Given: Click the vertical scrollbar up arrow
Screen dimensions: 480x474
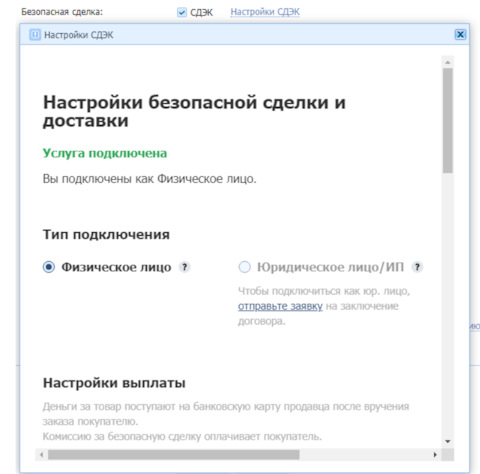Looking at the screenshot, I should 448,62.
